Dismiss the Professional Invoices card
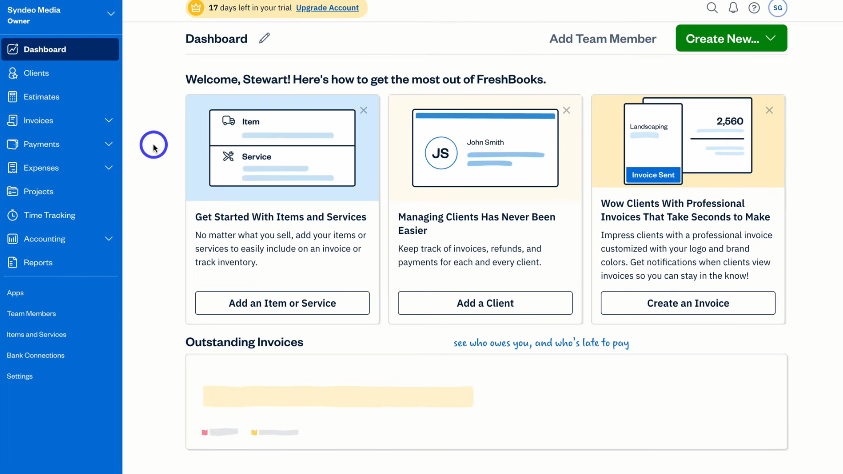The height and width of the screenshot is (474, 843). coord(769,110)
